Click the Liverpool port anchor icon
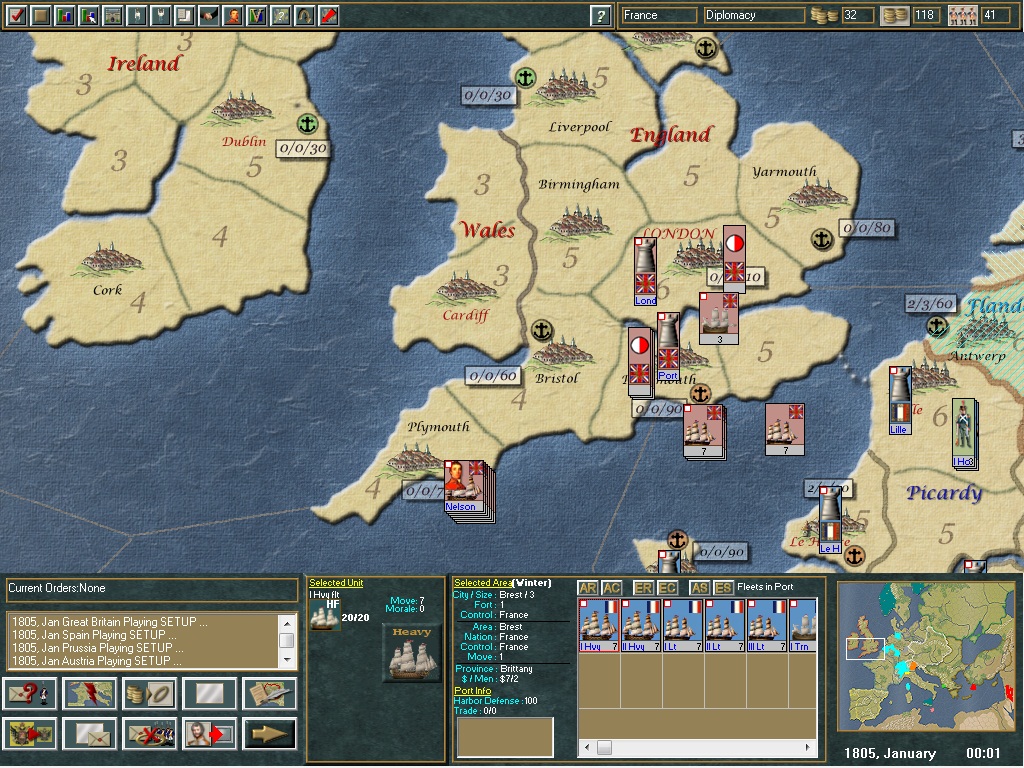This screenshot has width=1024, height=768. pos(525,78)
